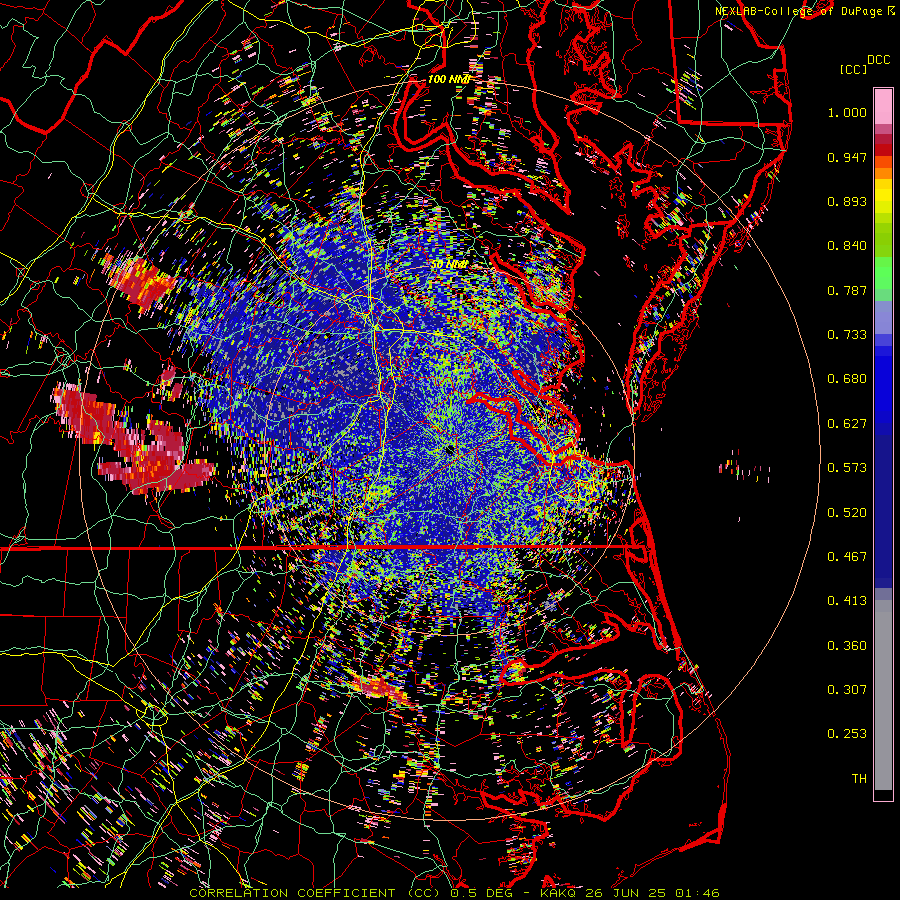Select the 1.000 scale value
900x900 pixels.
(847, 112)
